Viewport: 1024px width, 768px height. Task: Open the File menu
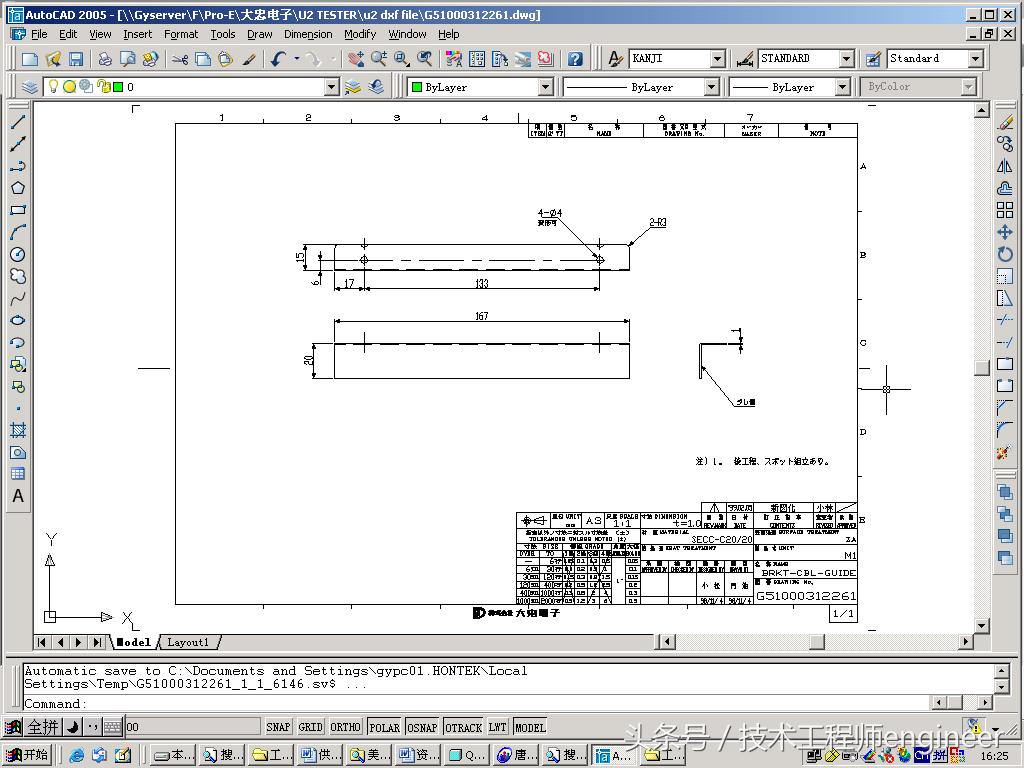(39, 34)
